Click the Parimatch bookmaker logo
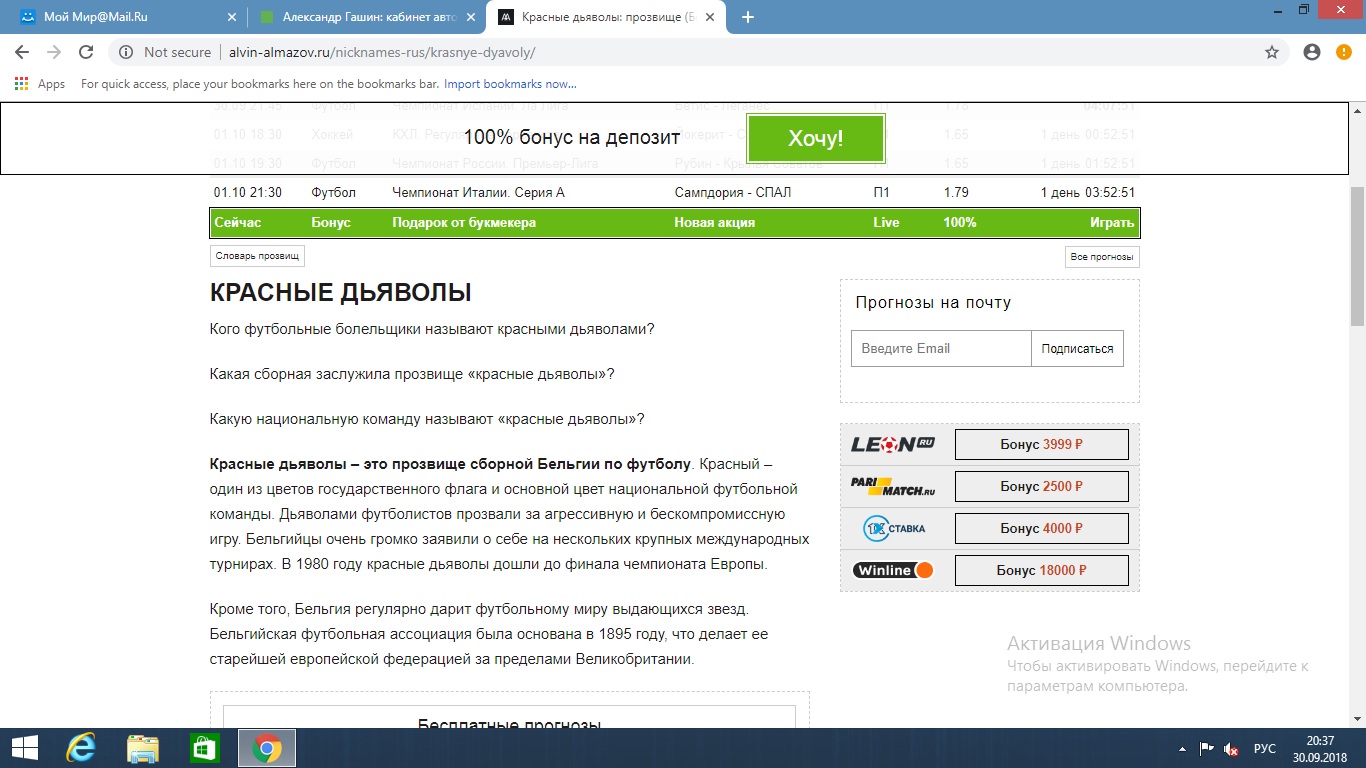The height and width of the screenshot is (768, 1366). pyautogui.click(x=893, y=486)
